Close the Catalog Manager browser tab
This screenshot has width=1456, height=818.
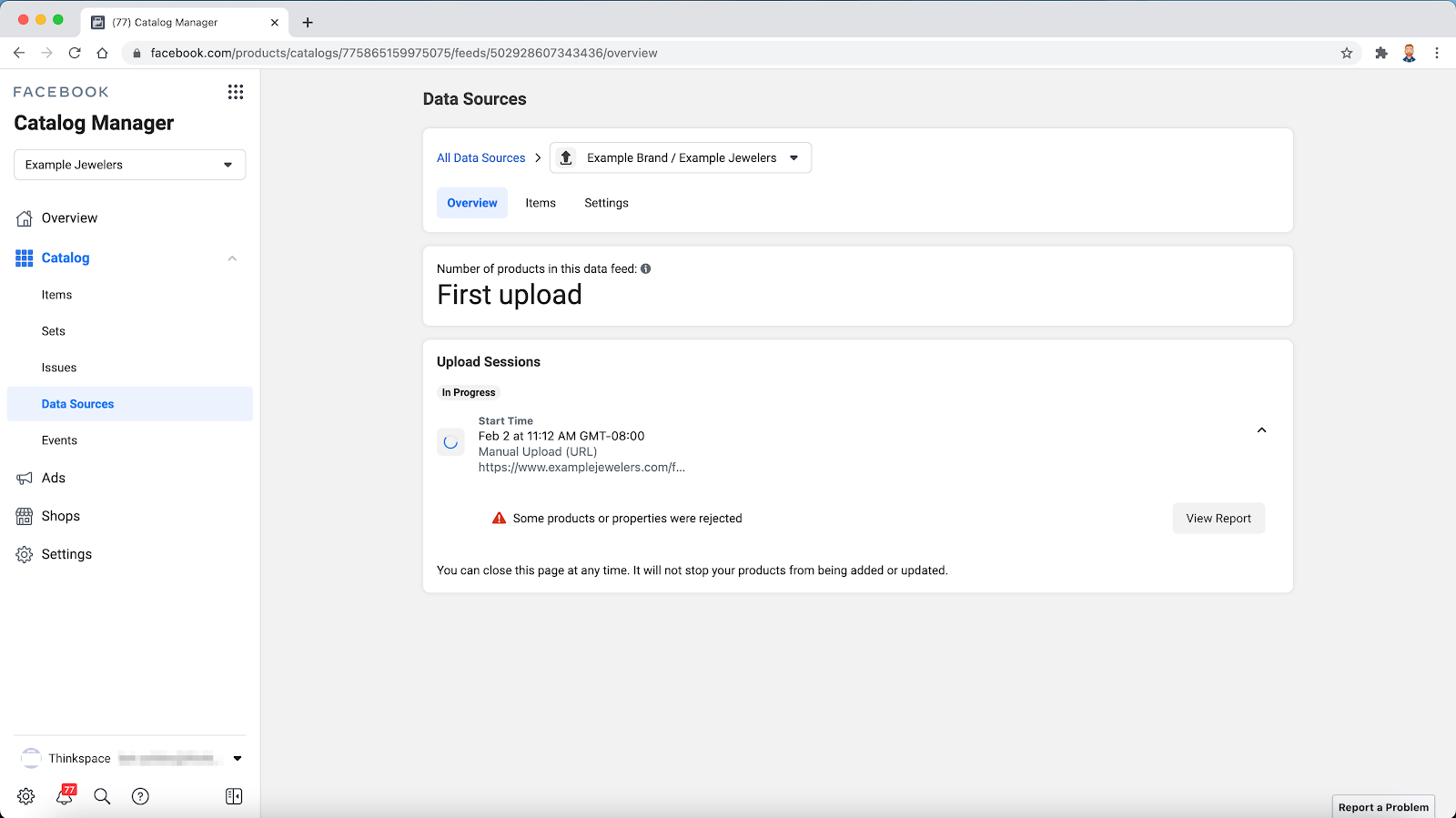click(x=274, y=23)
